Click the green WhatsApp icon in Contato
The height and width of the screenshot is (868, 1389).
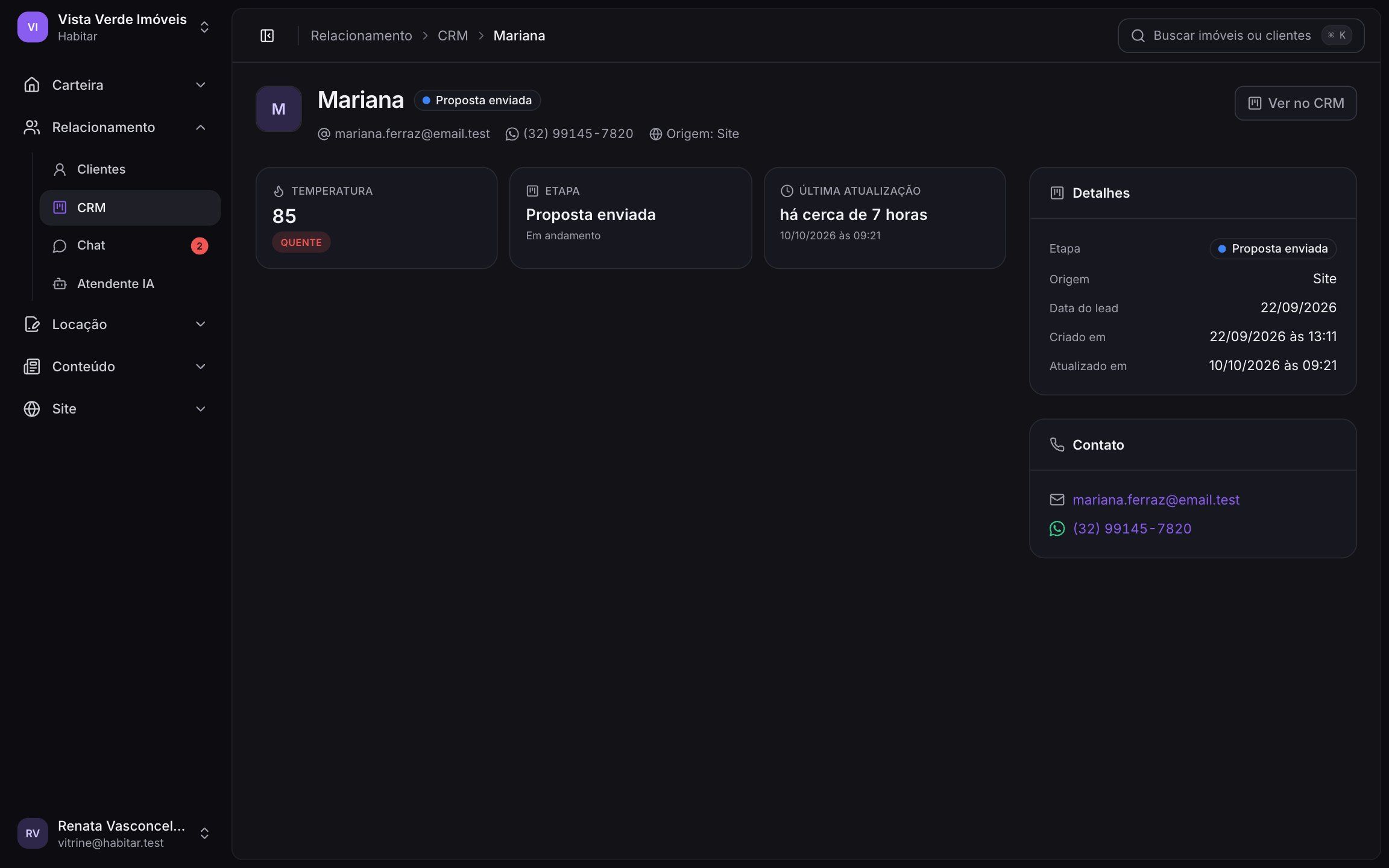(x=1057, y=529)
